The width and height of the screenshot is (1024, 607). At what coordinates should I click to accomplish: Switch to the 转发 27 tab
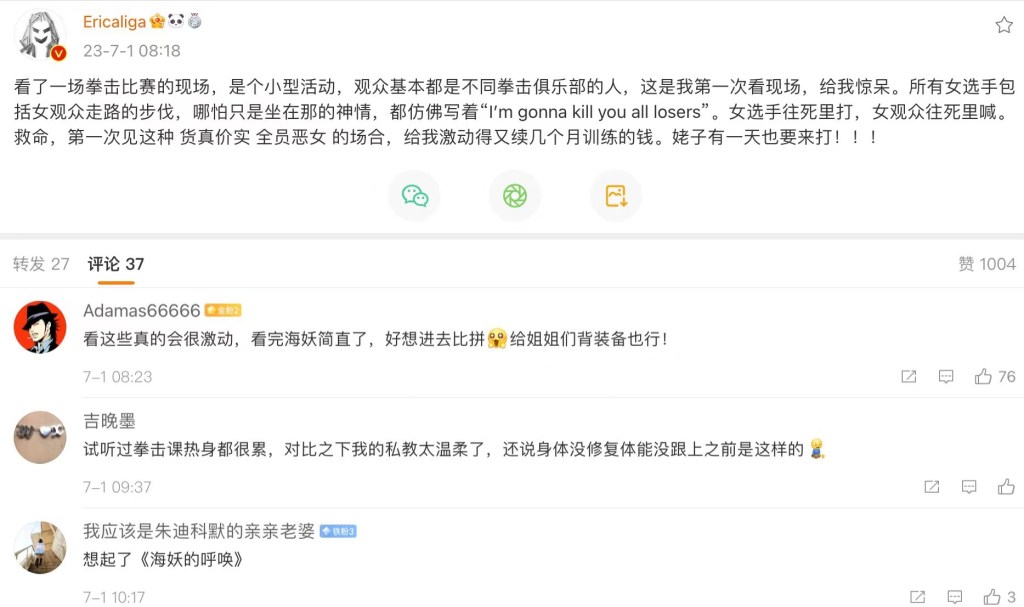pos(41,264)
